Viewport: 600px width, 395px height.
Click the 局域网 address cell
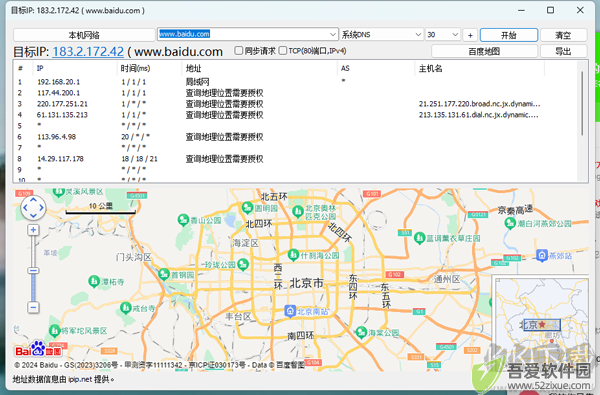[197, 82]
